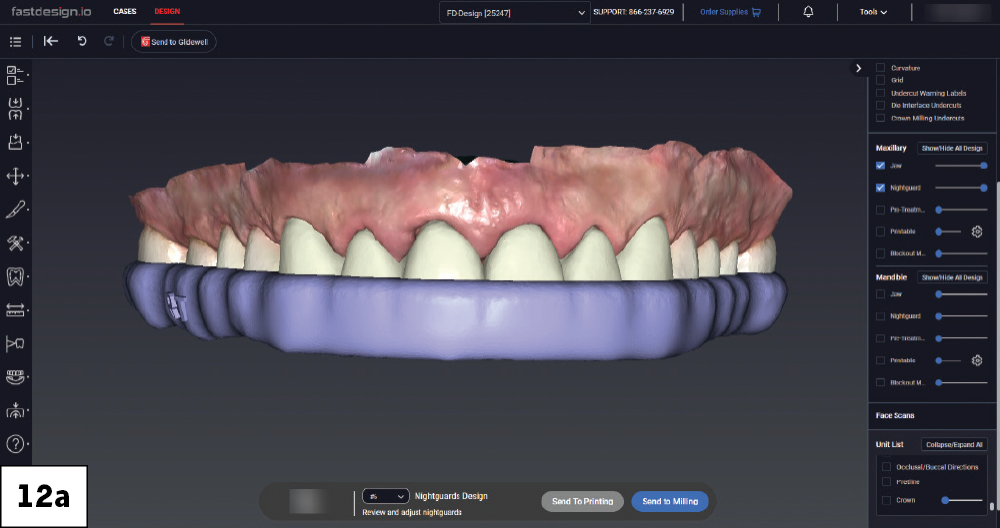Open the help question mark icon
This screenshot has height=528, width=1000.
(x=15, y=444)
